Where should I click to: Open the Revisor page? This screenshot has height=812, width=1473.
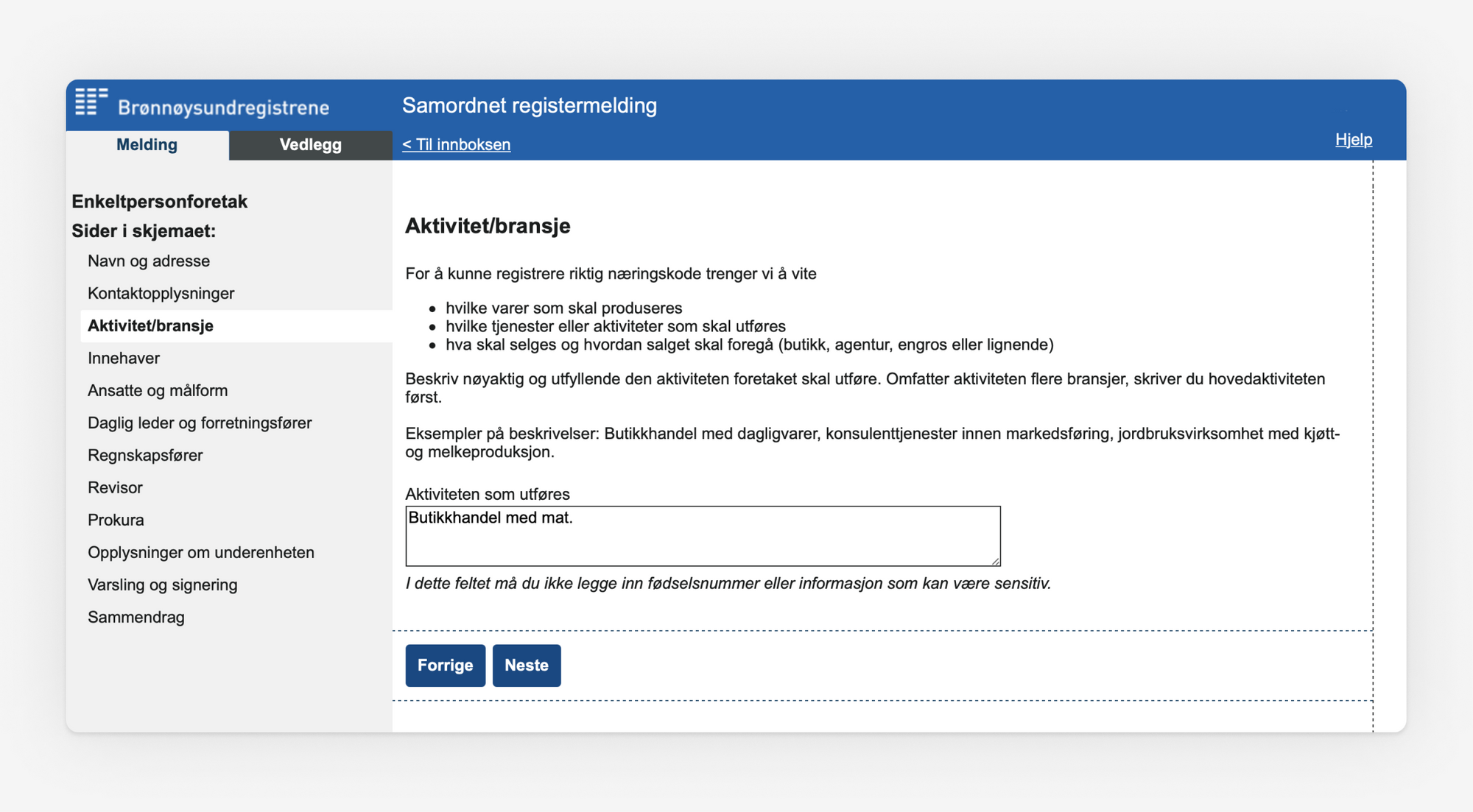click(116, 487)
